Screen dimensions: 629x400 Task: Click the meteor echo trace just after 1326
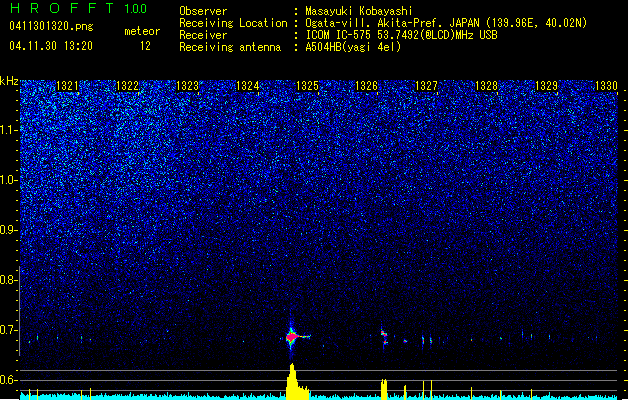tap(384, 337)
